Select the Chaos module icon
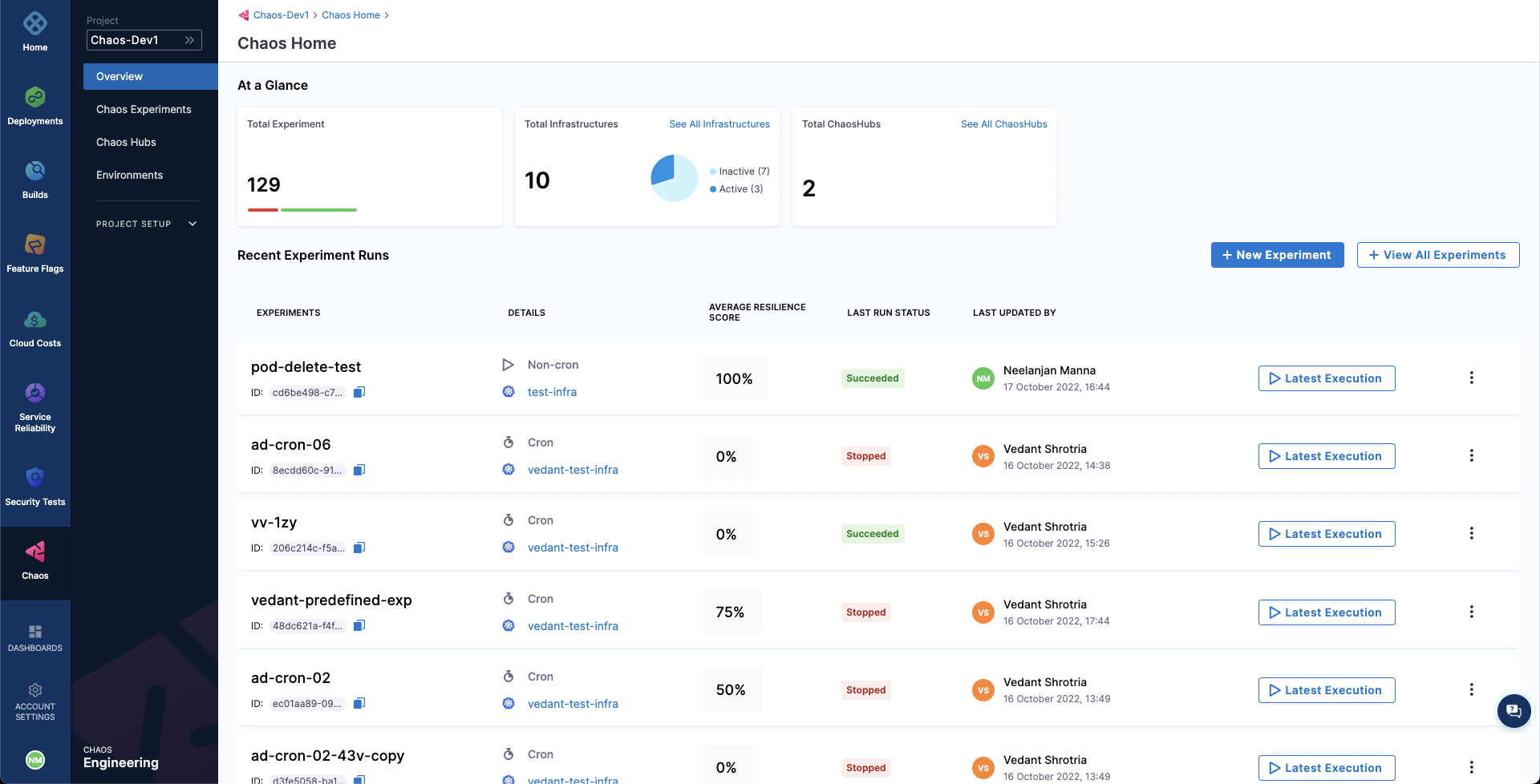Screen dimensions: 1540x784 pyautogui.click(x=34, y=552)
